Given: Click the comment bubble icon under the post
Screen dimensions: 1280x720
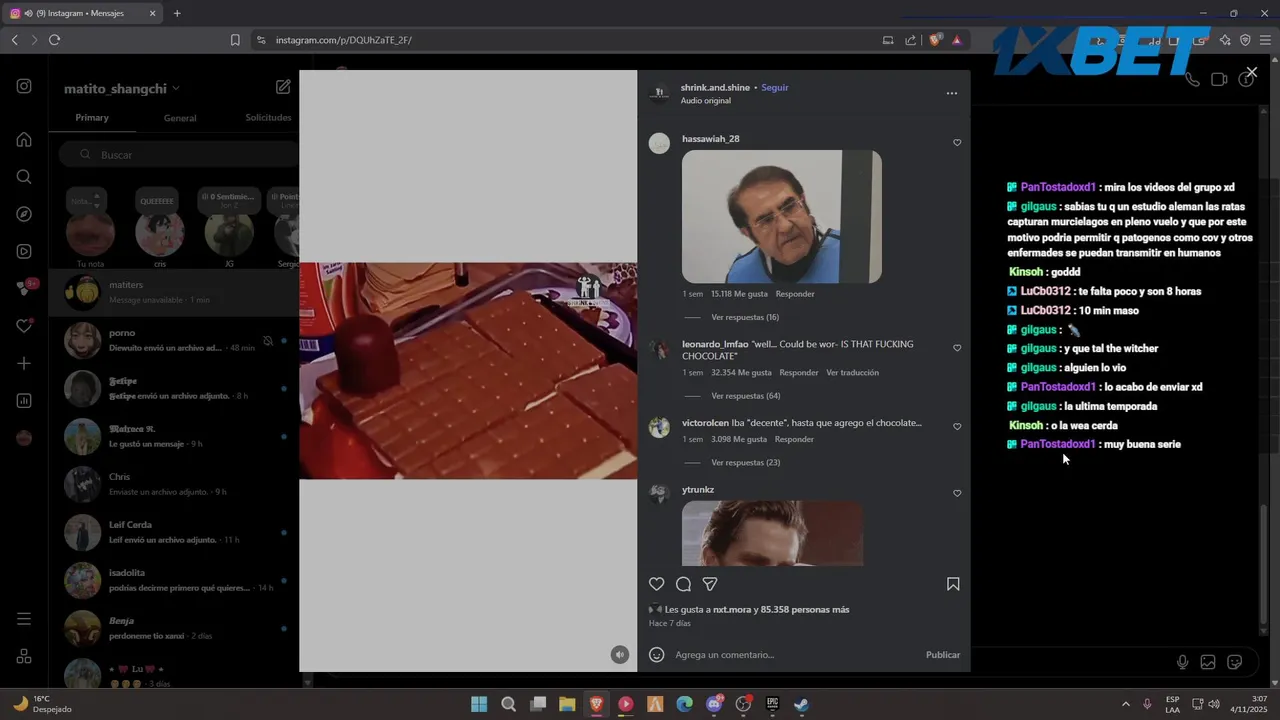Looking at the screenshot, I should pos(683,584).
